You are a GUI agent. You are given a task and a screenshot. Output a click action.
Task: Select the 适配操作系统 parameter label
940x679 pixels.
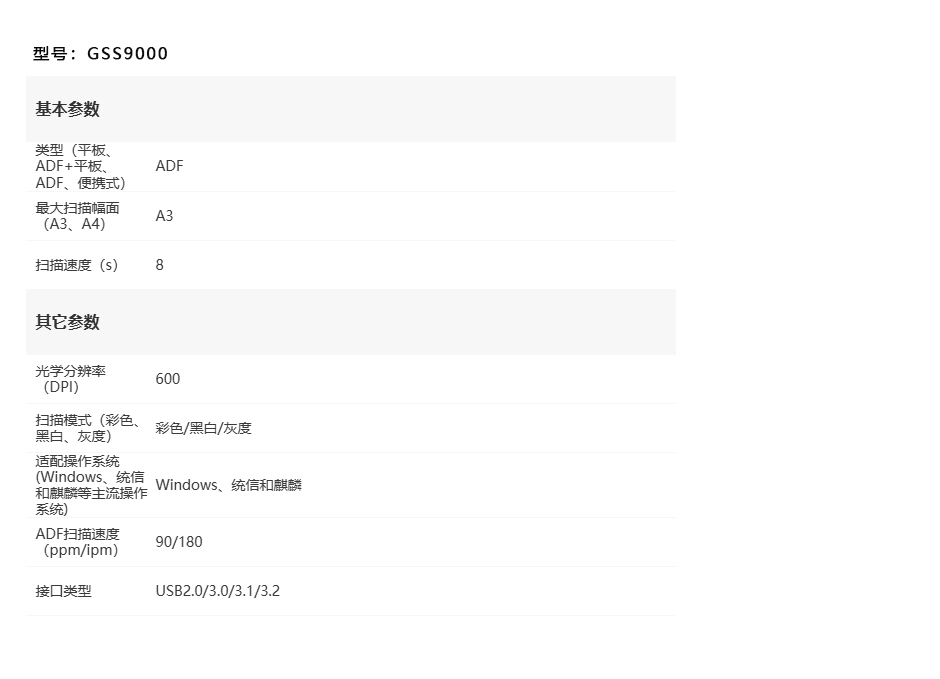[x=90, y=485]
